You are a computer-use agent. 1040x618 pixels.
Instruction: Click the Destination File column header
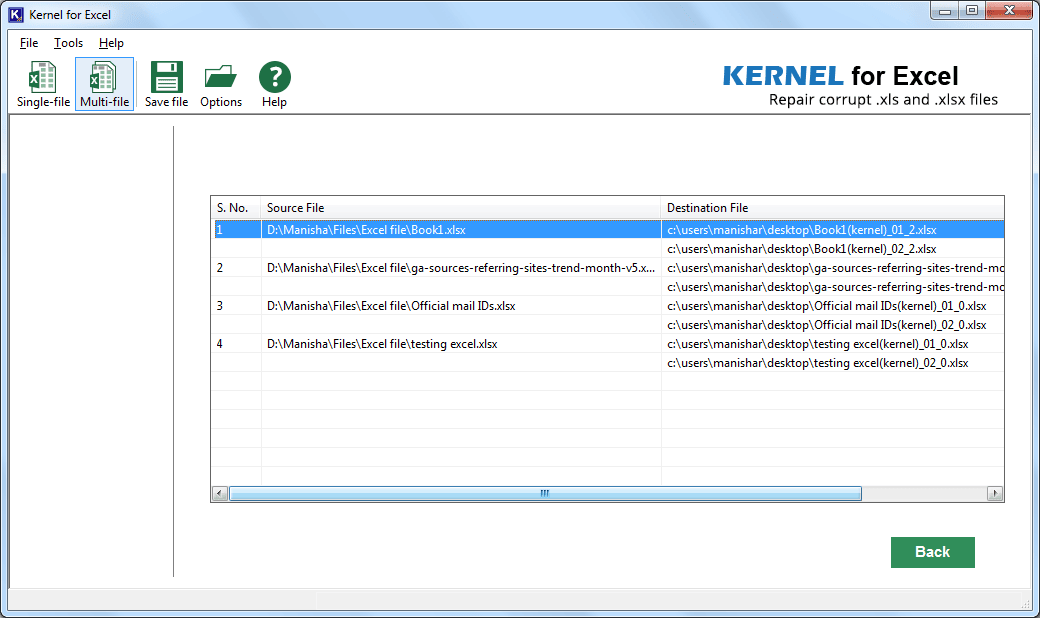point(832,208)
